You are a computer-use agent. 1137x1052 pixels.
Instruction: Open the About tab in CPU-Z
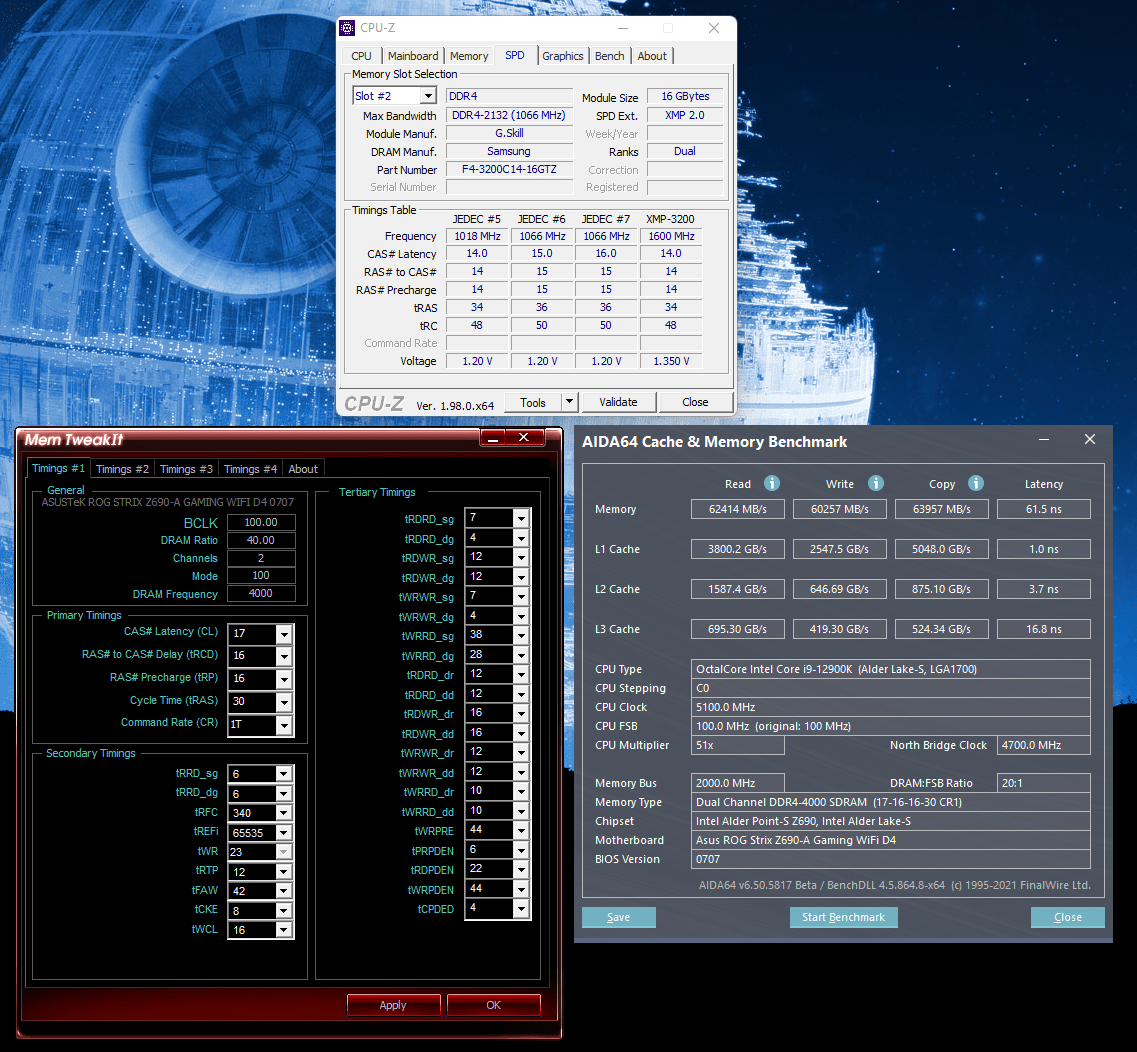pos(652,56)
